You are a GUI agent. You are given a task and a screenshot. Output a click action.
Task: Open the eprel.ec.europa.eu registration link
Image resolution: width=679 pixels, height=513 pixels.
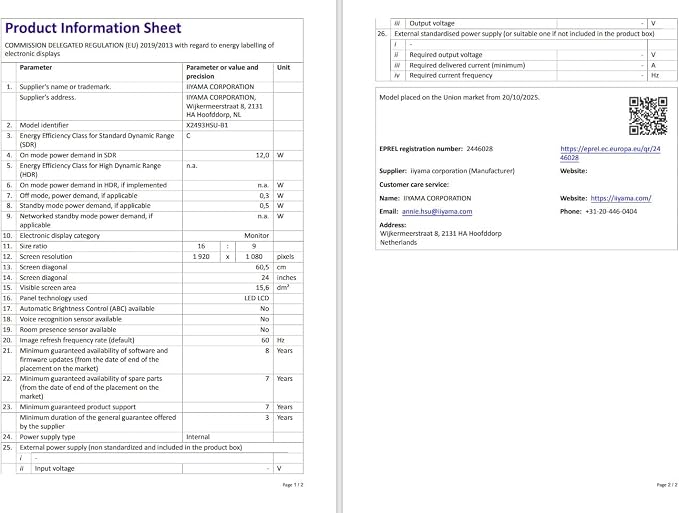click(x=610, y=153)
